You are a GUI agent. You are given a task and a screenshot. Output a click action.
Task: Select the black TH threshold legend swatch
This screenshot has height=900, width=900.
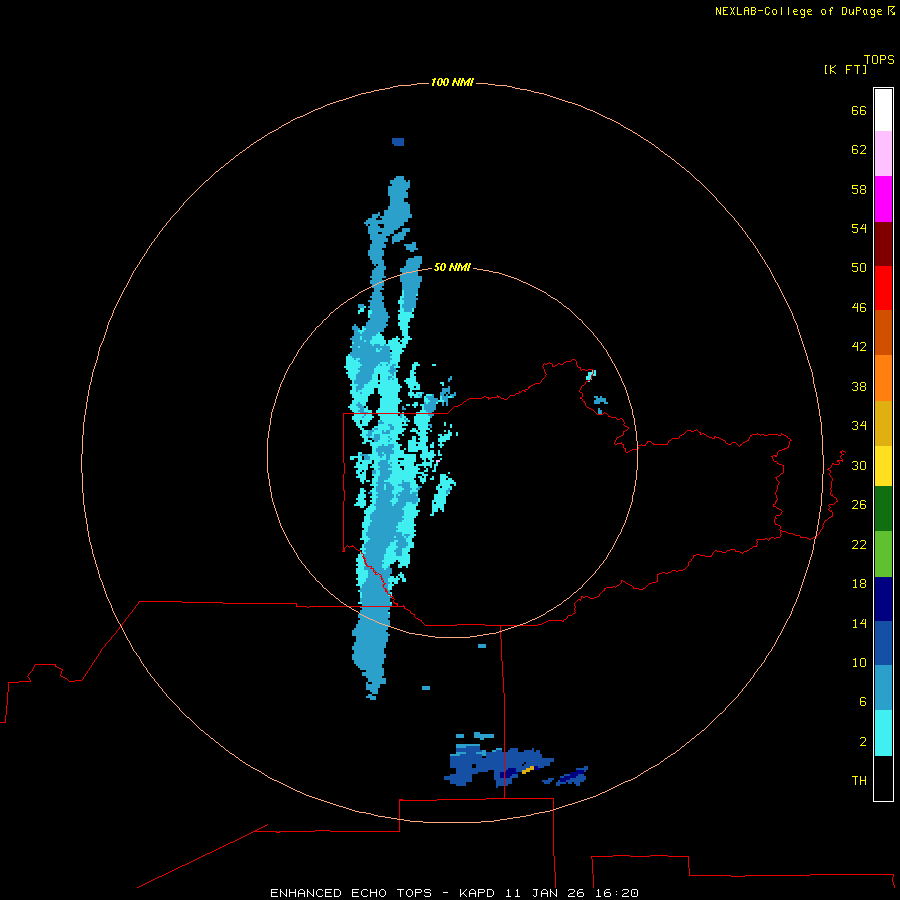(x=883, y=778)
